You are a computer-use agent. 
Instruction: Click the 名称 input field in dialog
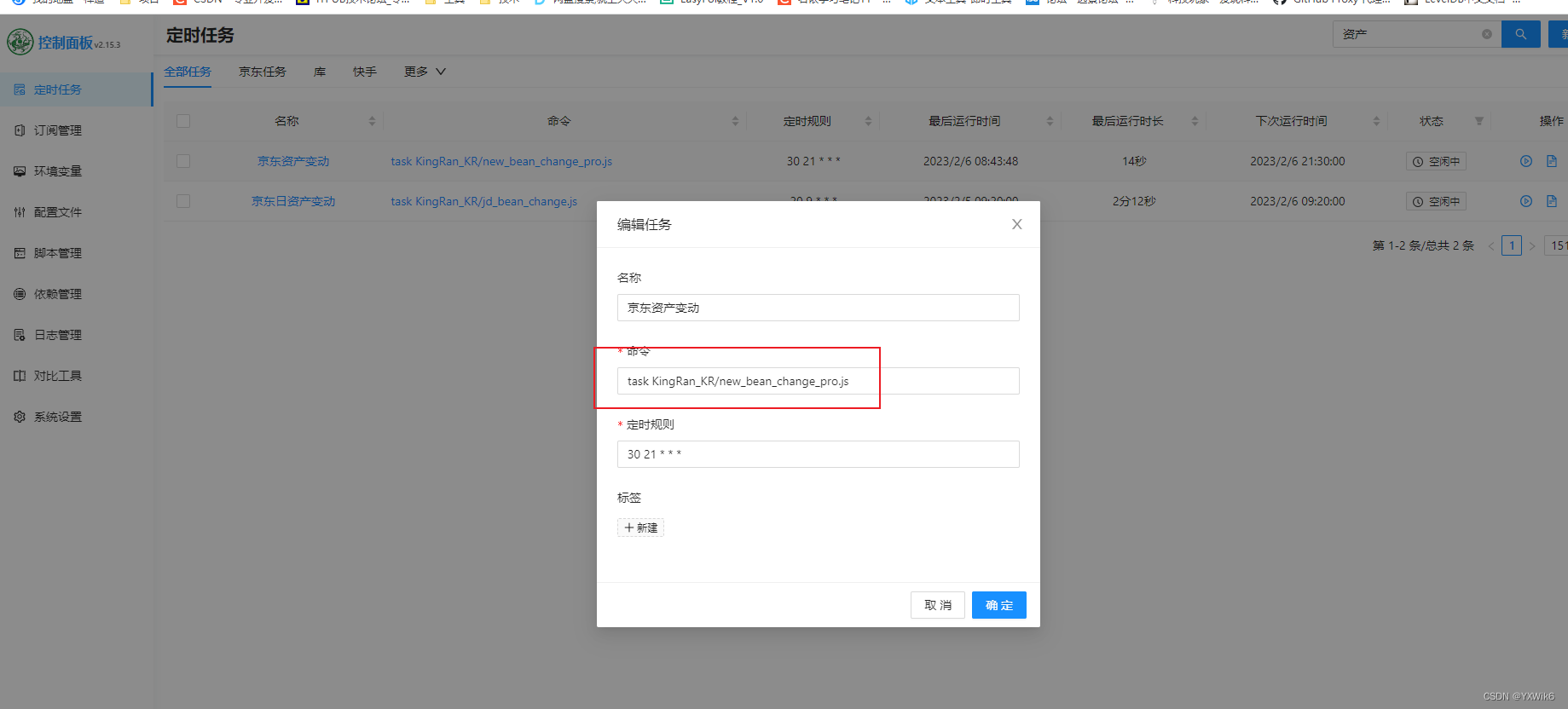(819, 308)
